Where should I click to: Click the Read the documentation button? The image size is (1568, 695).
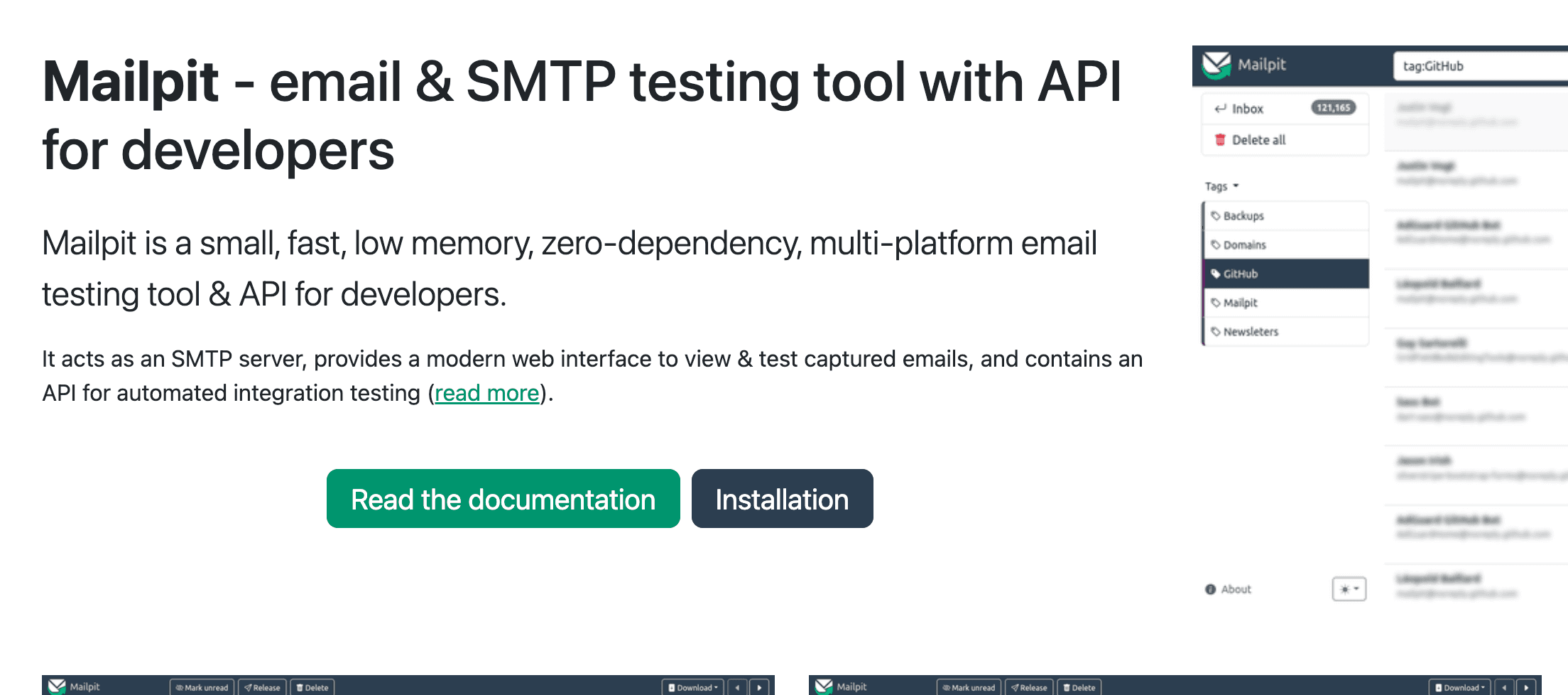click(x=502, y=498)
